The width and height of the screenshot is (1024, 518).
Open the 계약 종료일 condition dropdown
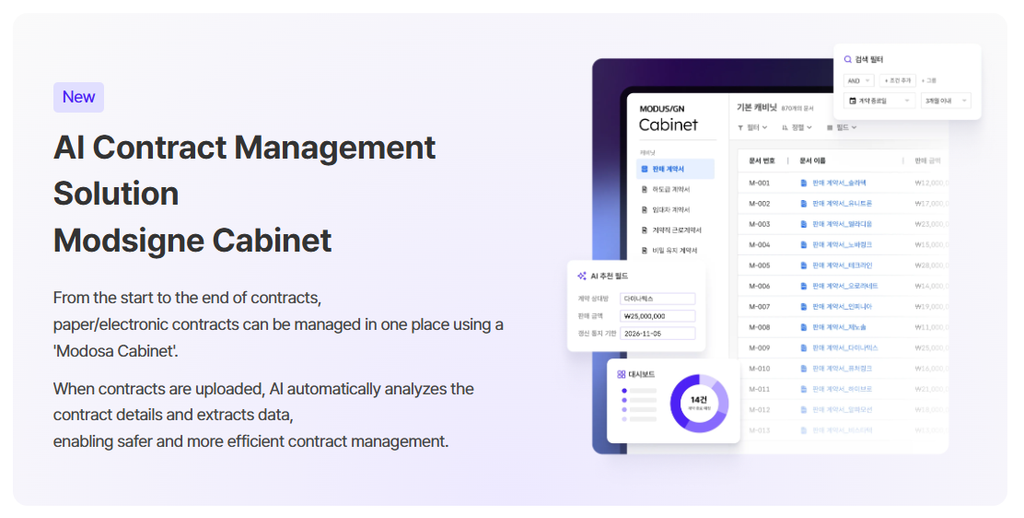tap(879, 101)
